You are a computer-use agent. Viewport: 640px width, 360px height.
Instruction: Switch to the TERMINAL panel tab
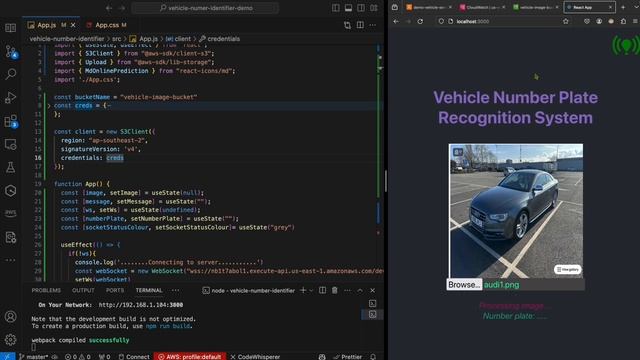tap(149, 290)
